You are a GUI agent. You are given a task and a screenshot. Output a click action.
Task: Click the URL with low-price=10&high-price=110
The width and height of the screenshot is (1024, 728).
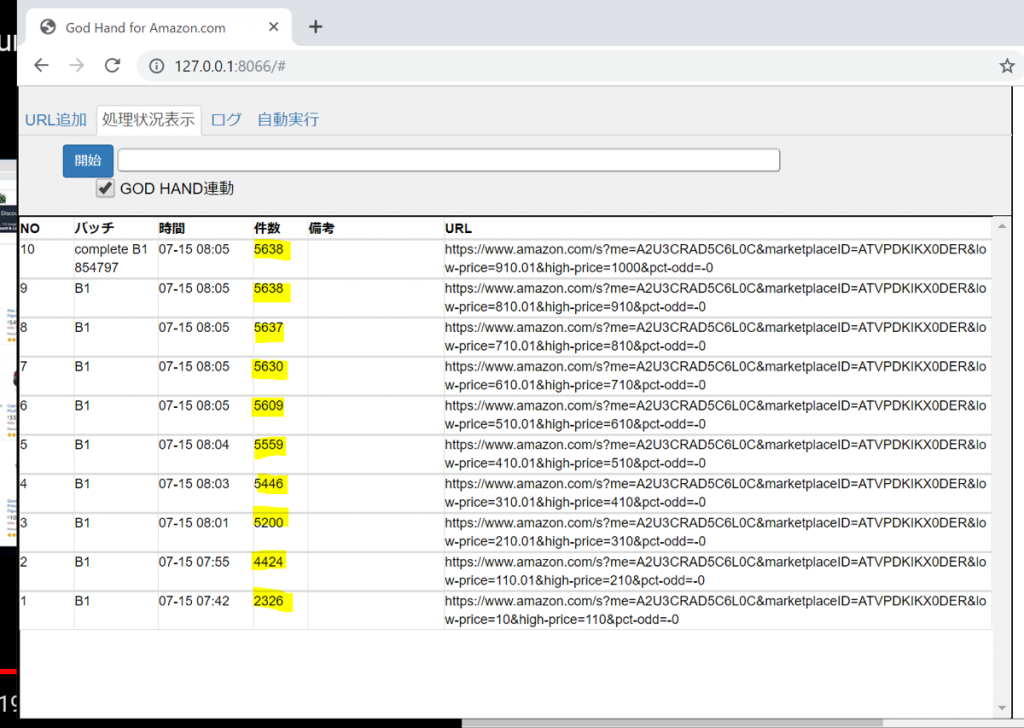click(x=716, y=610)
